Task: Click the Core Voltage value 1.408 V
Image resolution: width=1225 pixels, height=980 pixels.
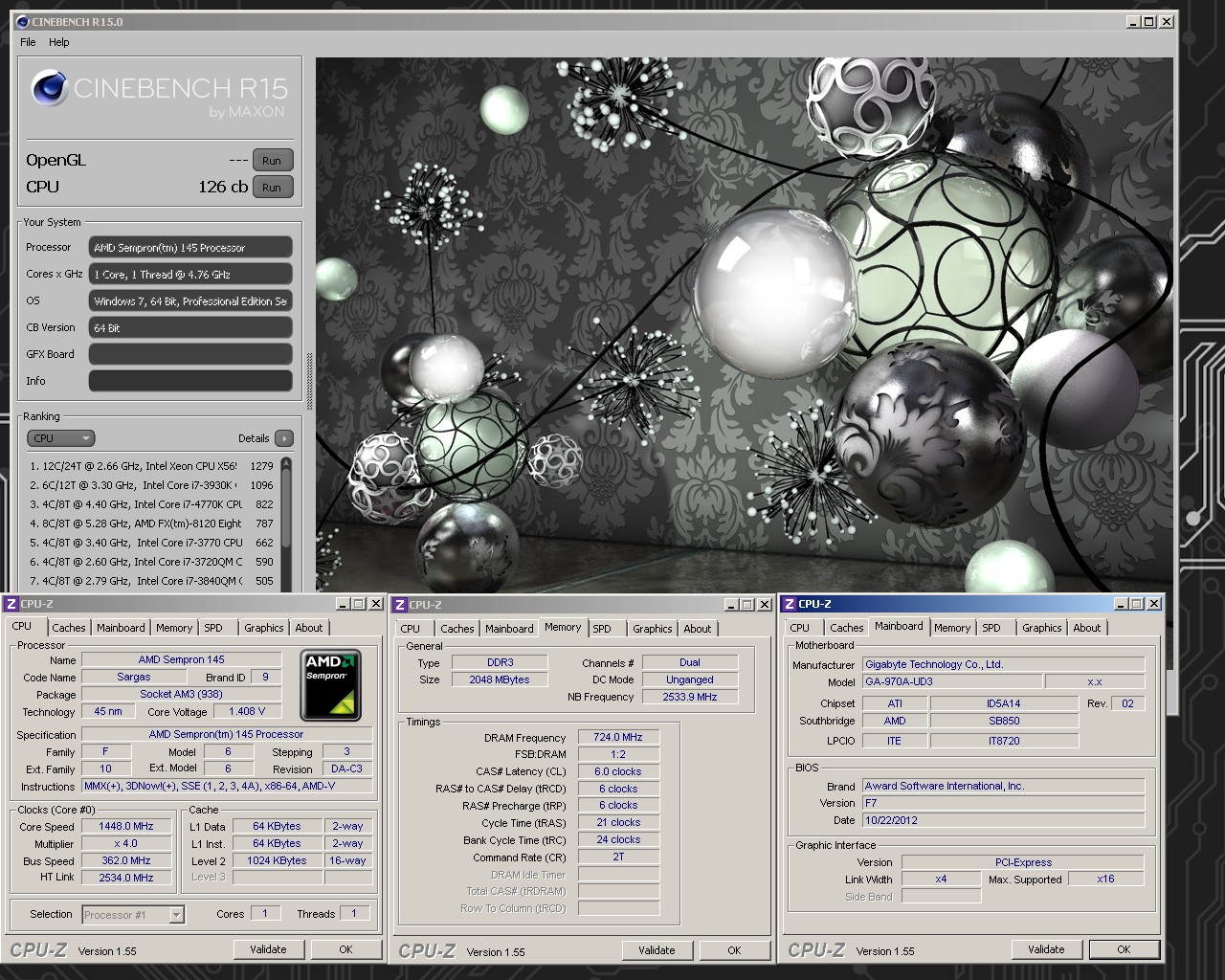Action: [x=247, y=711]
